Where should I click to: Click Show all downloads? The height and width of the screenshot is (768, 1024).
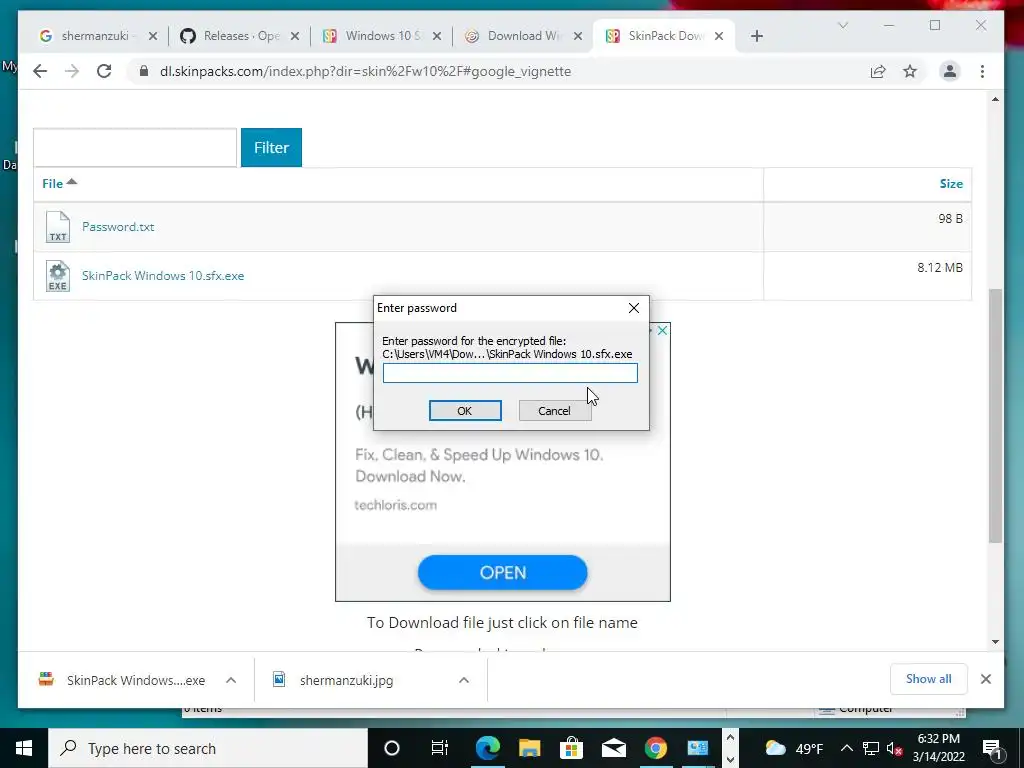929,679
